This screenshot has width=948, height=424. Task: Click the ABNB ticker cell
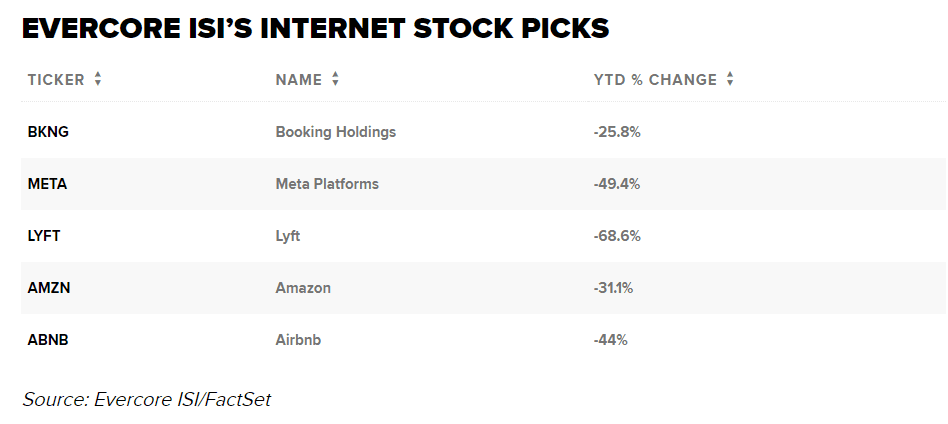click(48, 340)
